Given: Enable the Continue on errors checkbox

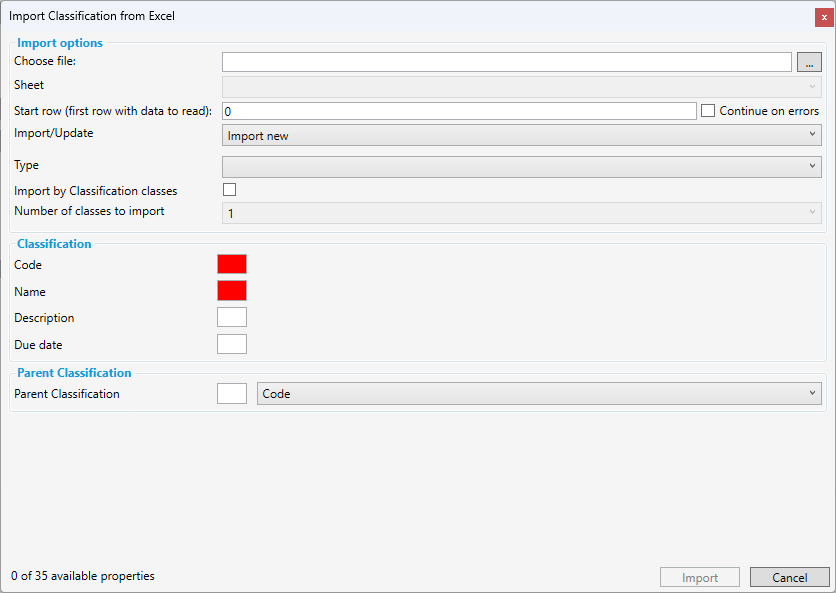Looking at the screenshot, I should [708, 110].
